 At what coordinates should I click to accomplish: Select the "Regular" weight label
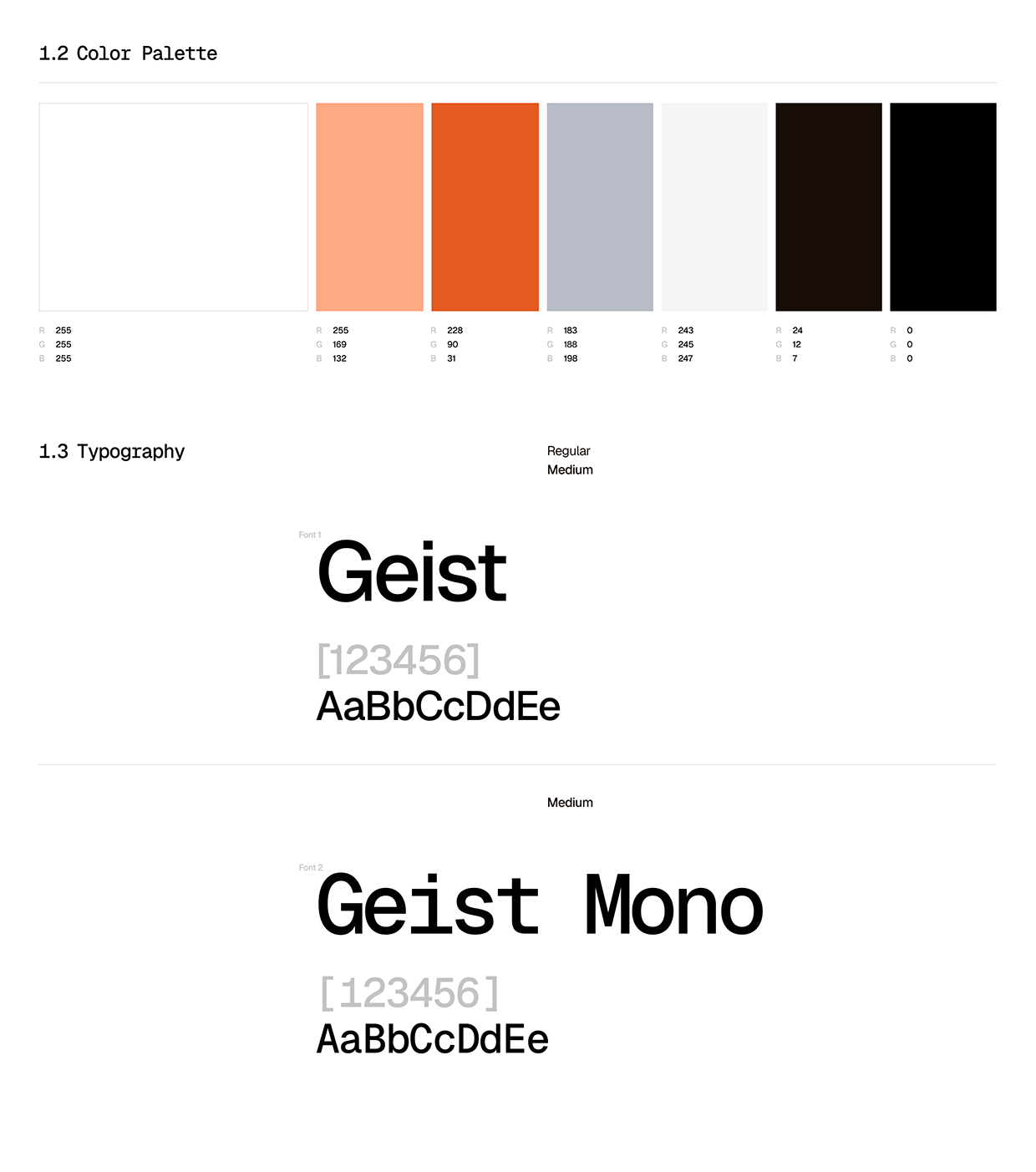(x=568, y=451)
